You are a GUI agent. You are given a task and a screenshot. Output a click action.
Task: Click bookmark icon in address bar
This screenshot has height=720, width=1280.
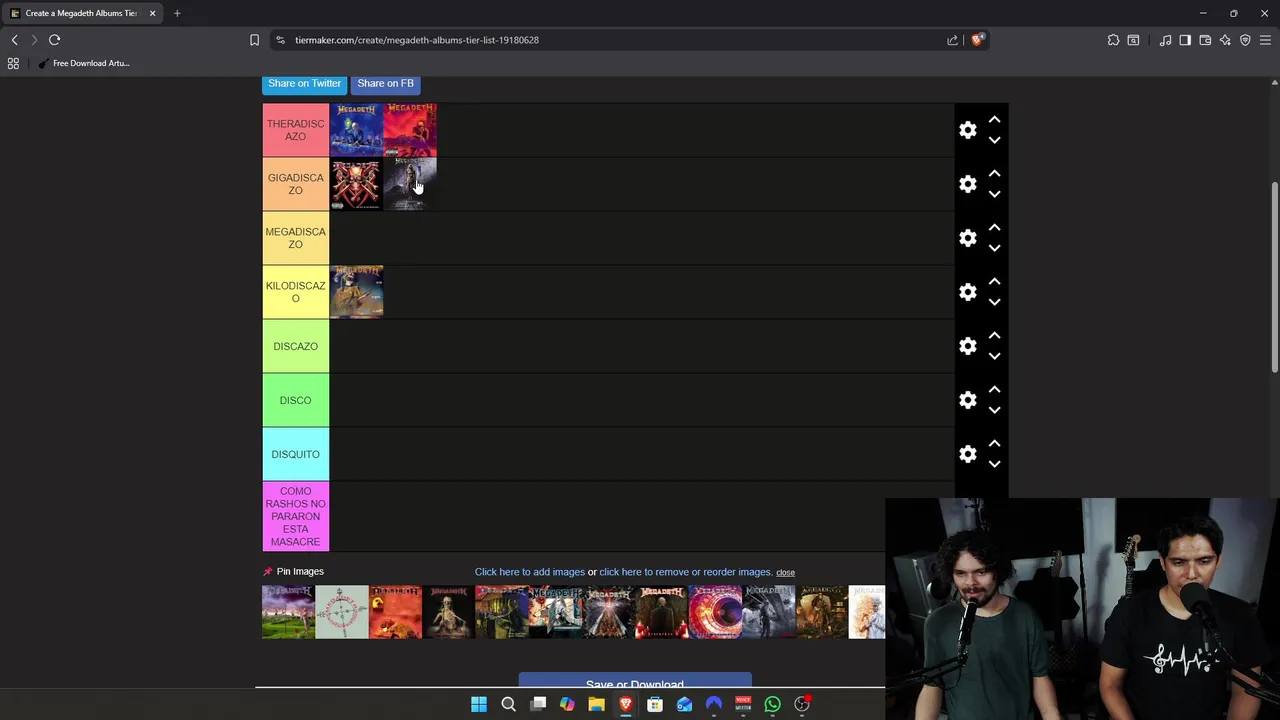[254, 40]
